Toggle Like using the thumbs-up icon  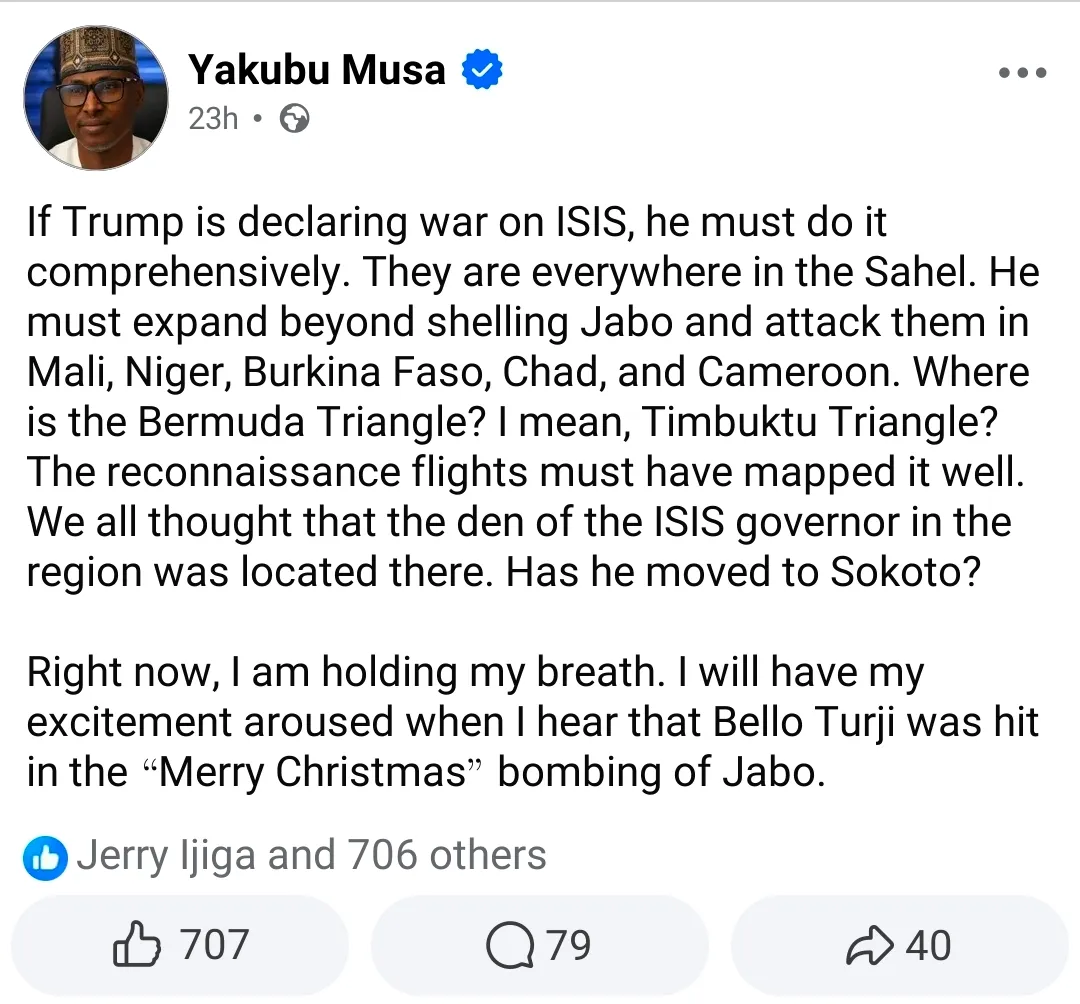coord(137,946)
